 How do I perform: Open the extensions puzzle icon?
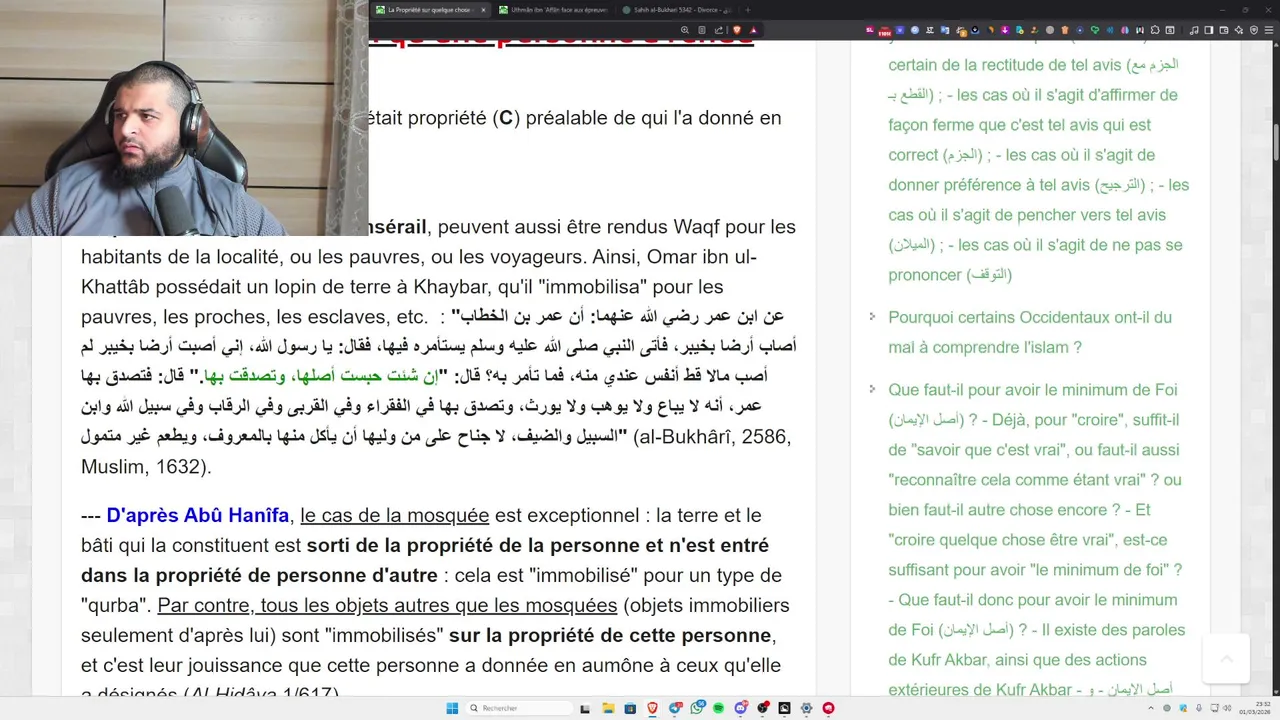click(1155, 30)
